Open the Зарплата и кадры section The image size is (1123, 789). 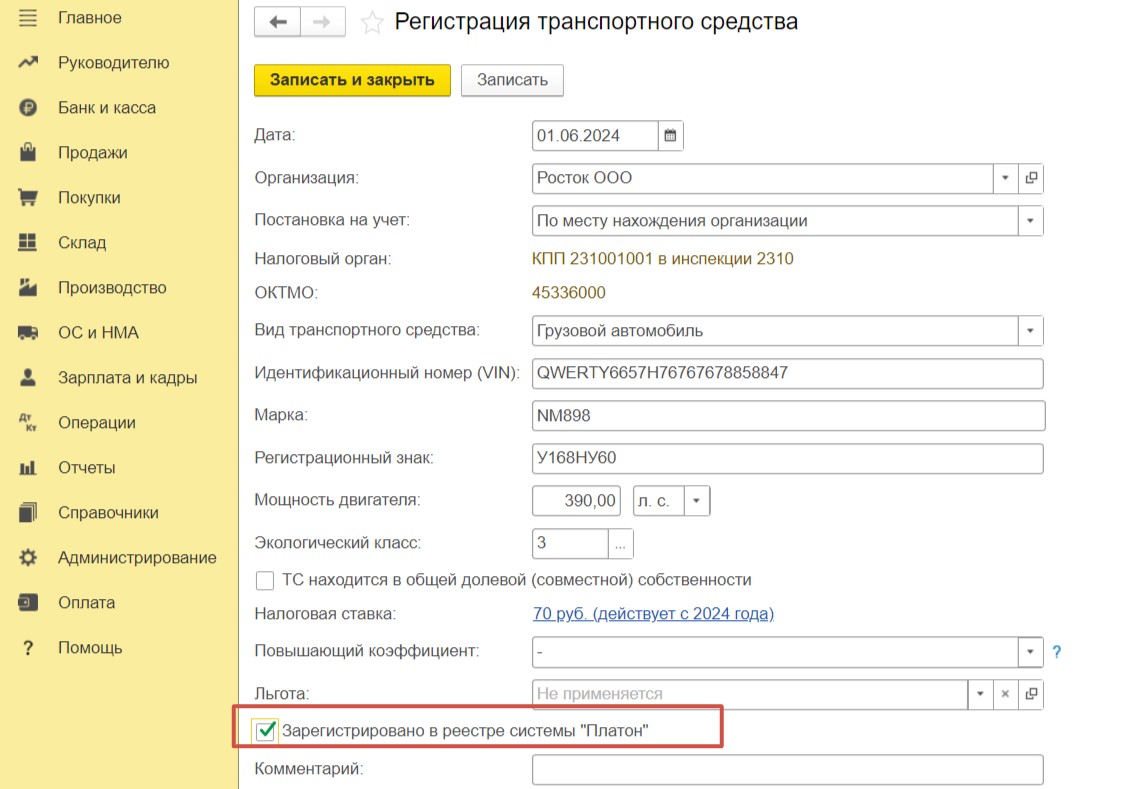[x=127, y=378]
